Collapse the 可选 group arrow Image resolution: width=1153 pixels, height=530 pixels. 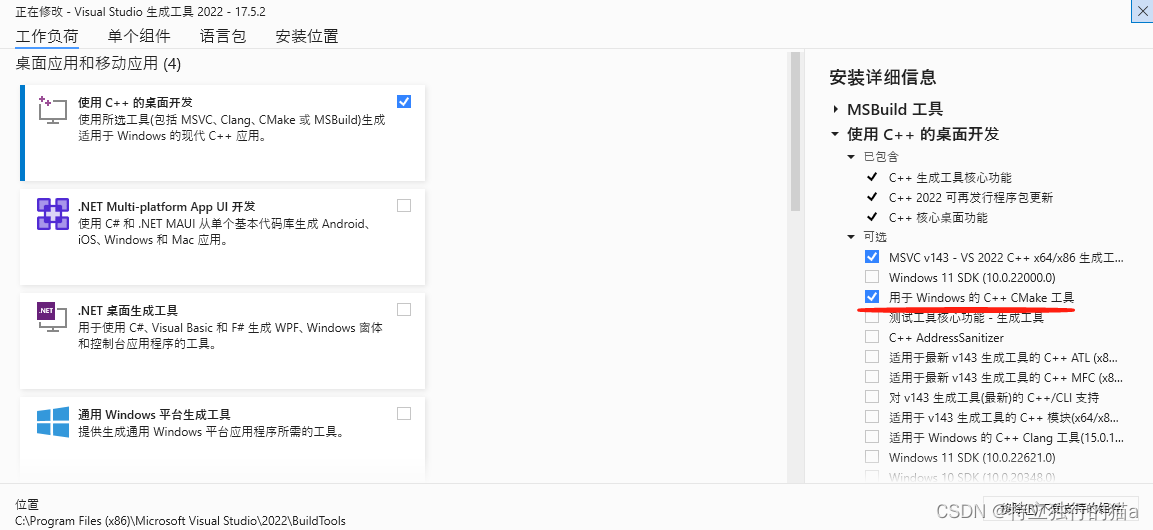[852, 237]
